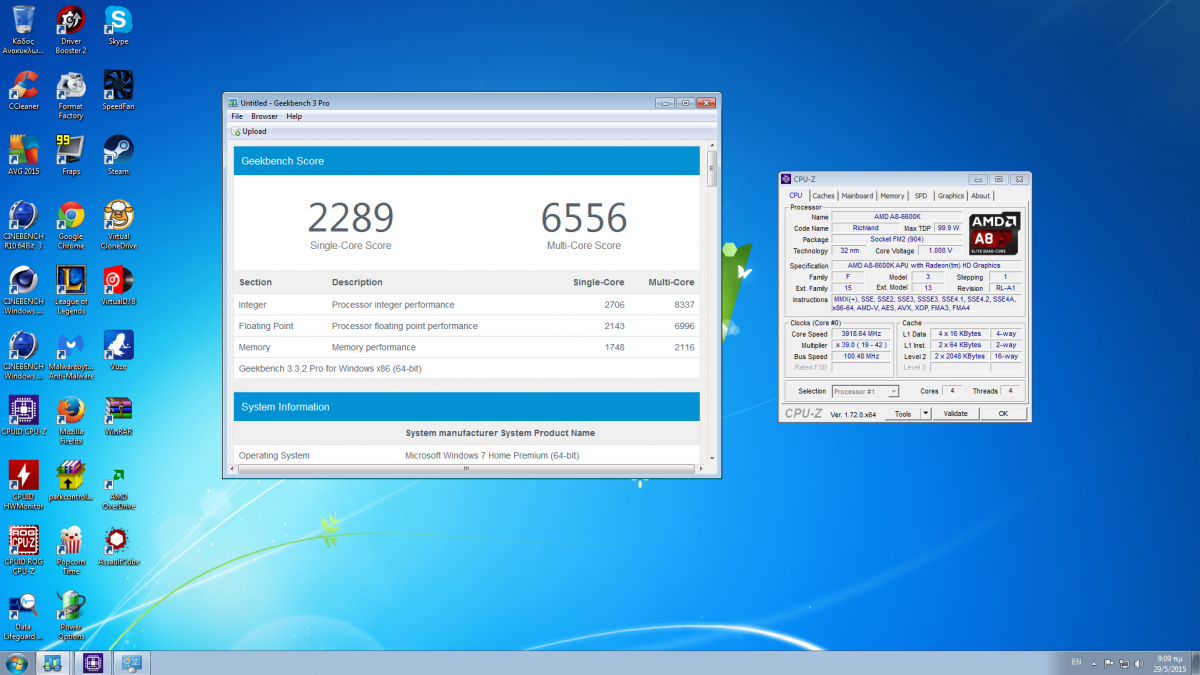The image size is (1200, 675).
Task: Show hidden system tray icons
Action: [1095, 663]
